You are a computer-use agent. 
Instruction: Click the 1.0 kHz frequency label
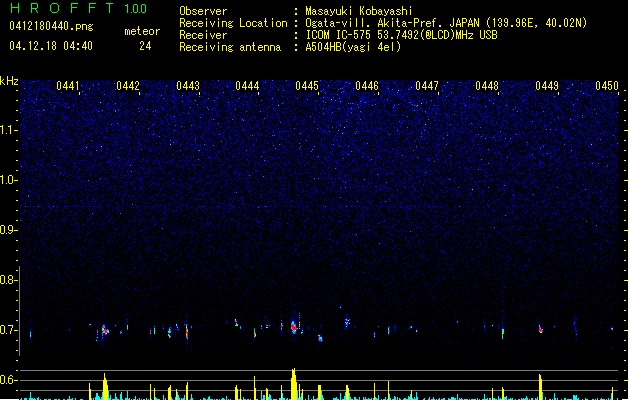pyautogui.click(x=8, y=180)
